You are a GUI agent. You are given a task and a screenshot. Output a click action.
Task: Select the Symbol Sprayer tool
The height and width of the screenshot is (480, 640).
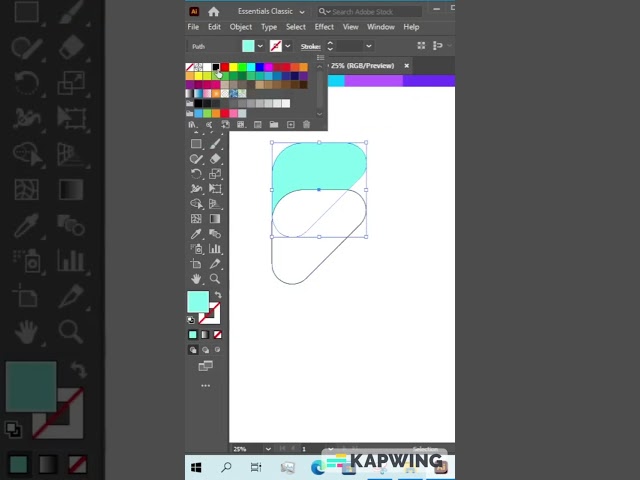196,249
